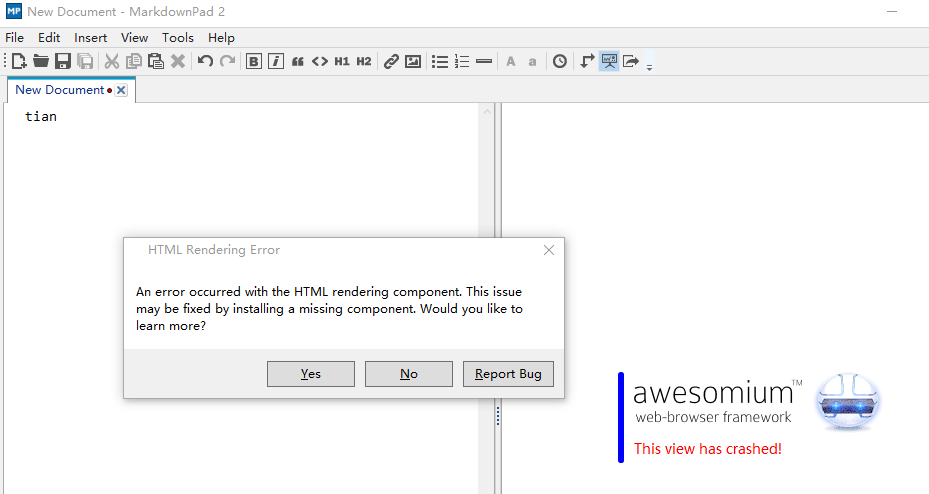Click 'This view has crashed!' text
Viewport: 929px width, 494px height.
pos(708,449)
